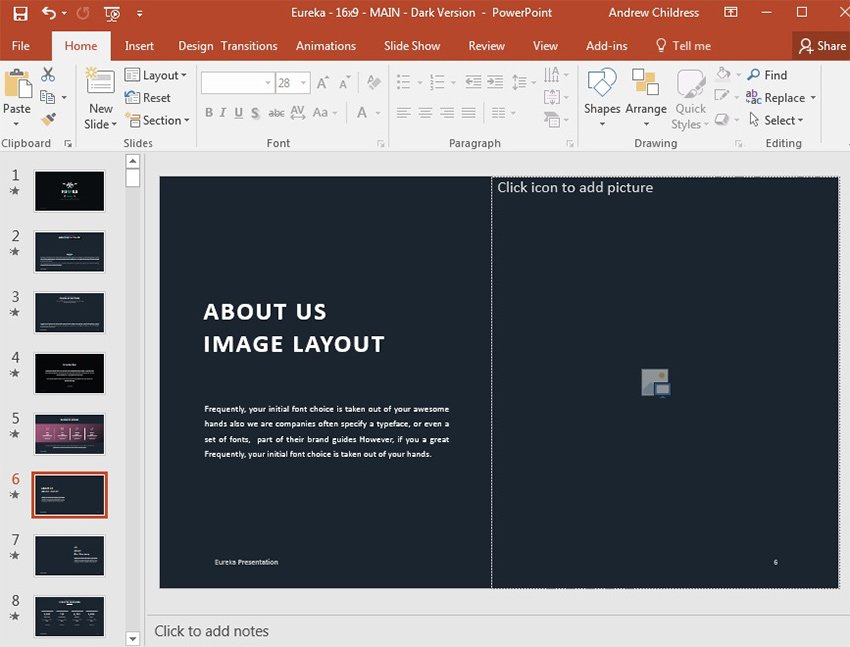850x647 pixels.
Task: Clear all text formatting
Action: tap(373, 82)
